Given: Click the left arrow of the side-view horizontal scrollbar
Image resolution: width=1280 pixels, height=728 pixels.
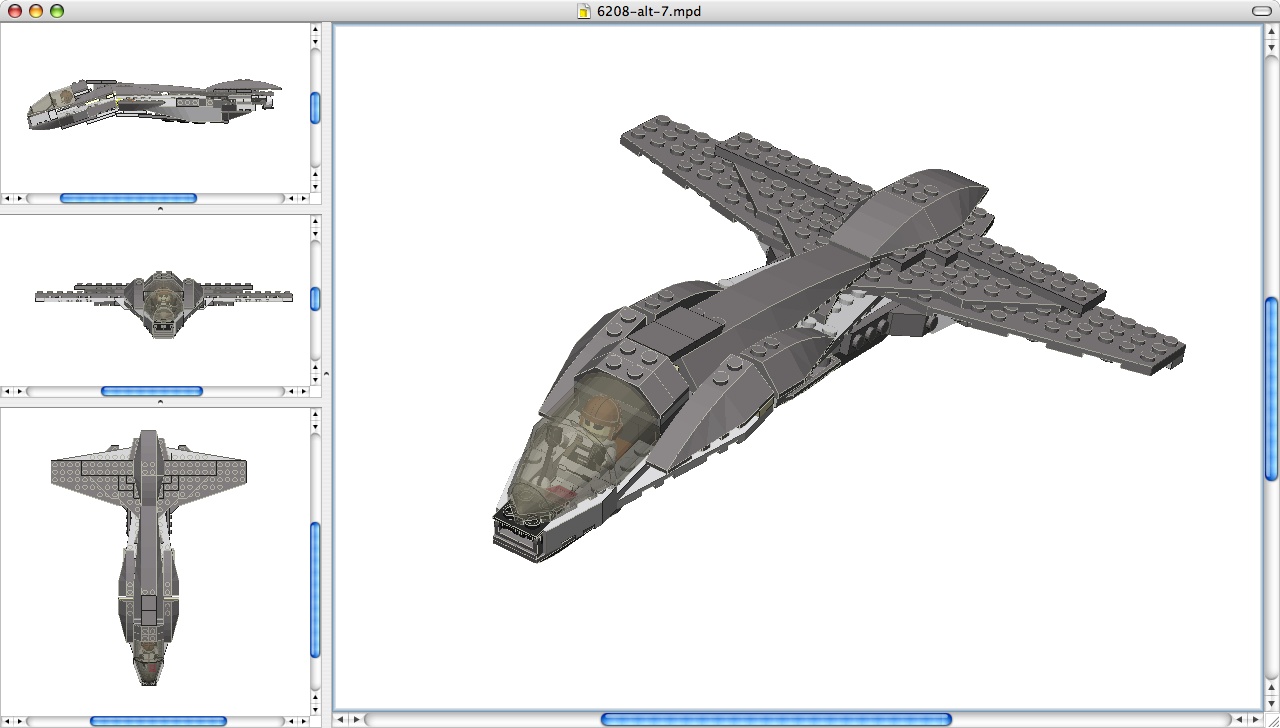Looking at the screenshot, I should (6, 198).
